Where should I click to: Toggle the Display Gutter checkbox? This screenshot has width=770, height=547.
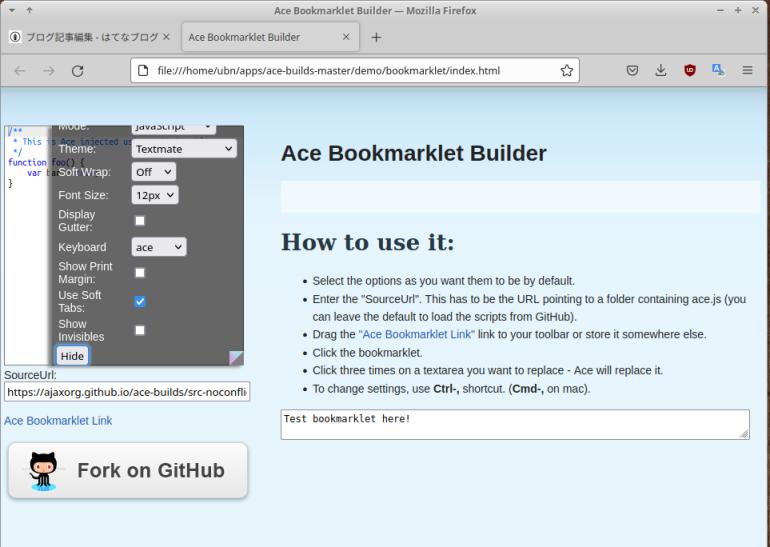pyautogui.click(x=140, y=221)
